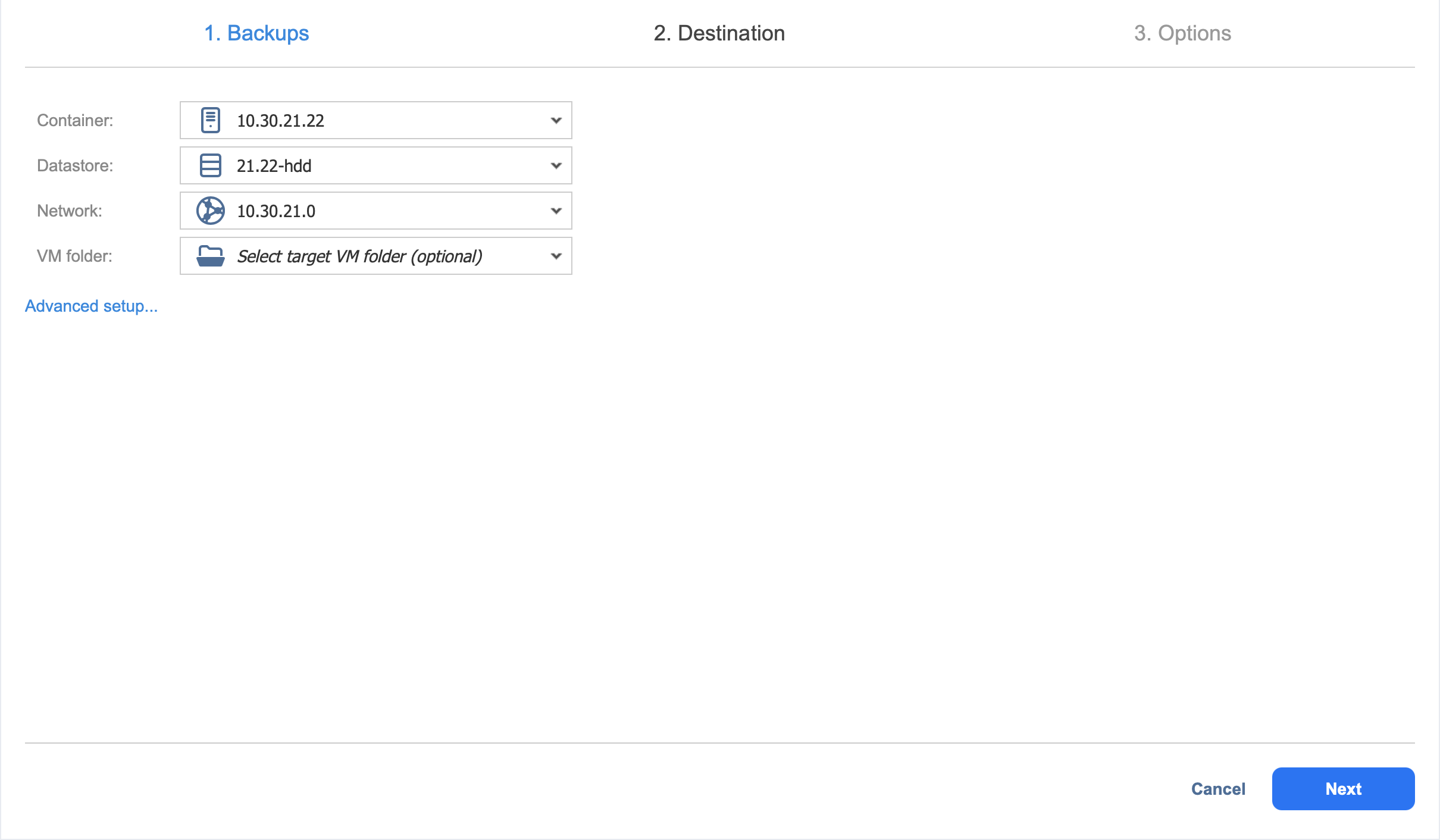
Task: Expand the Network dropdown arrow
Action: 556,211
